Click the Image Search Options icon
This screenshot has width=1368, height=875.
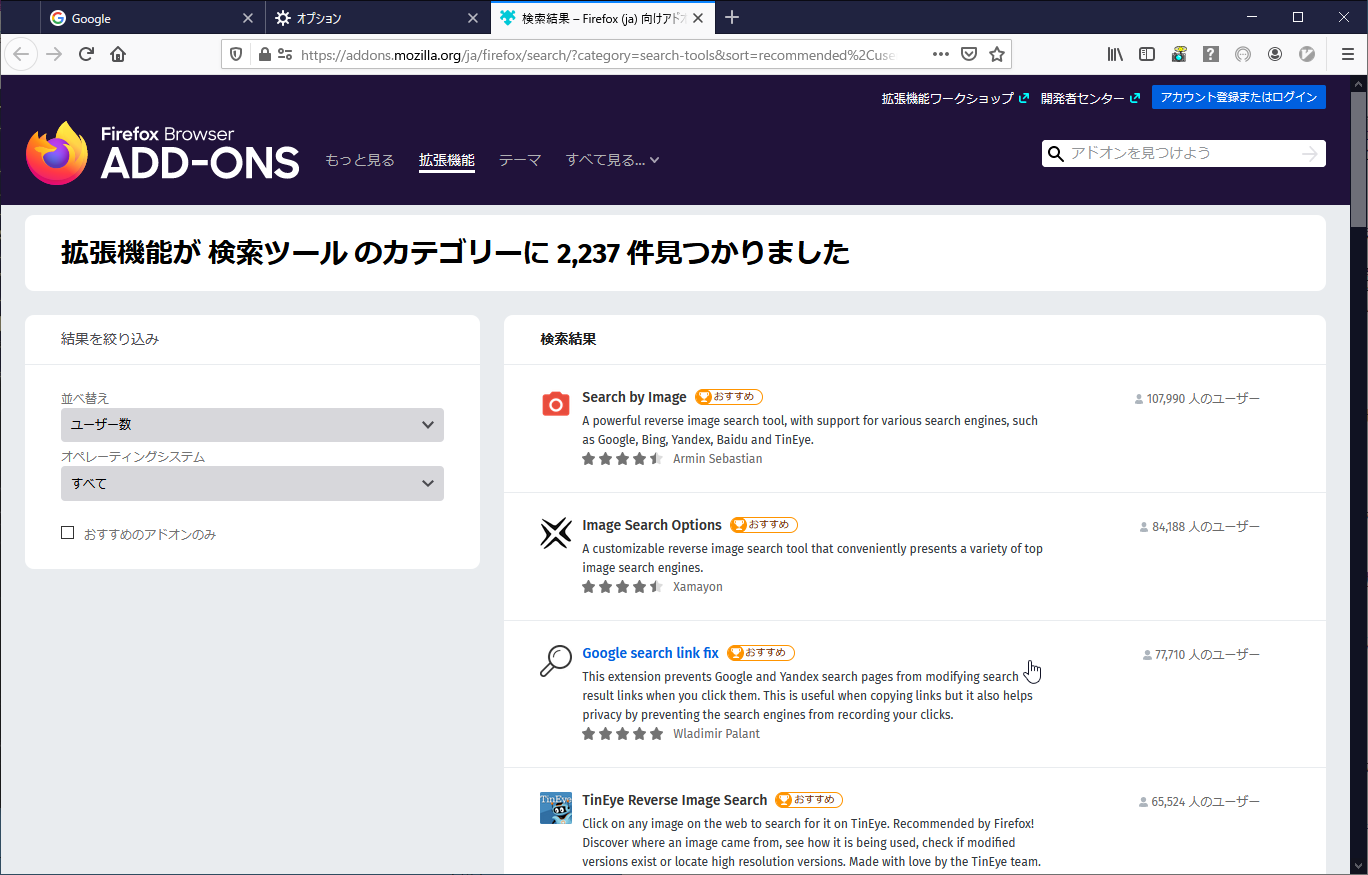pyautogui.click(x=556, y=533)
